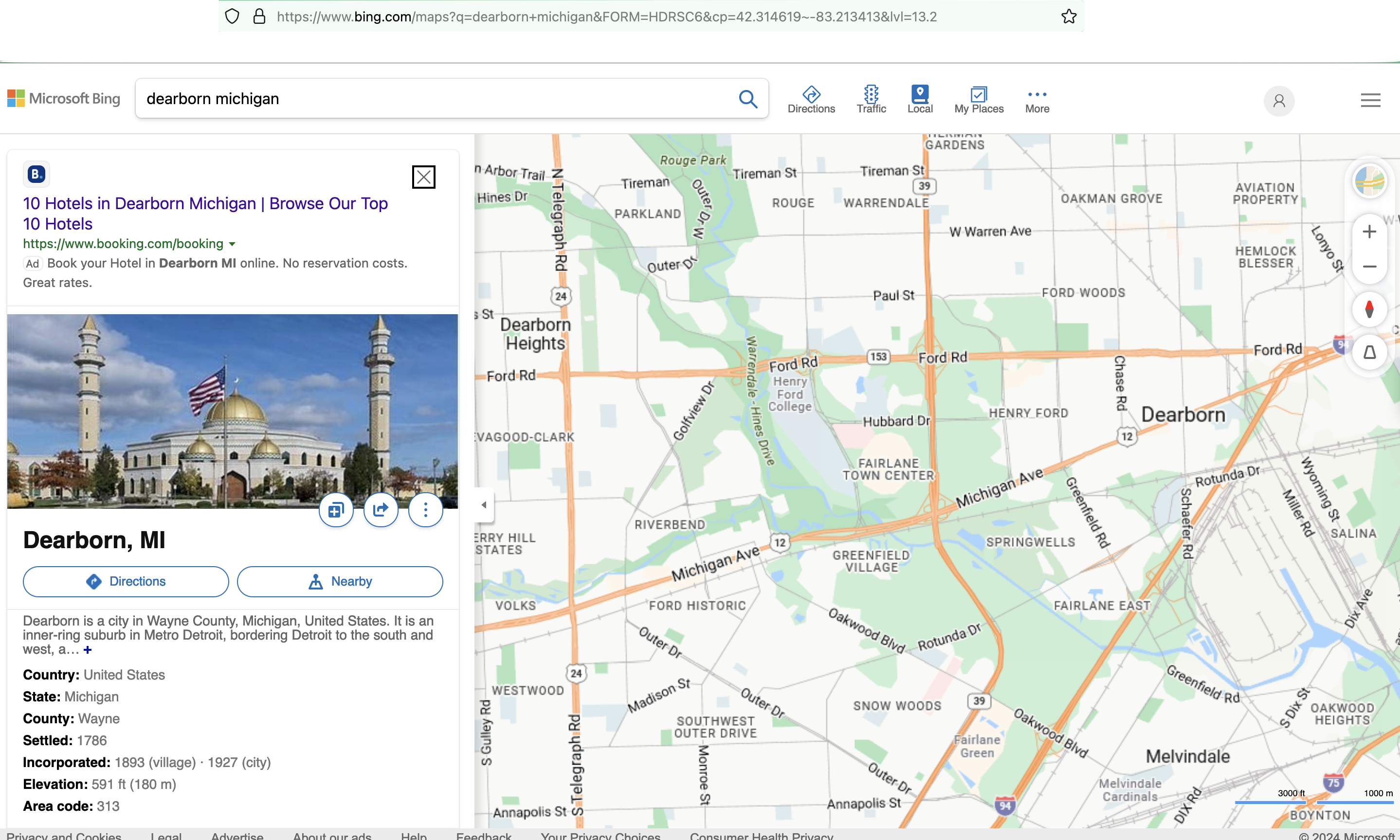
Task: Click the Route 39 shield near Tireman St
Action: pos(924,186)
